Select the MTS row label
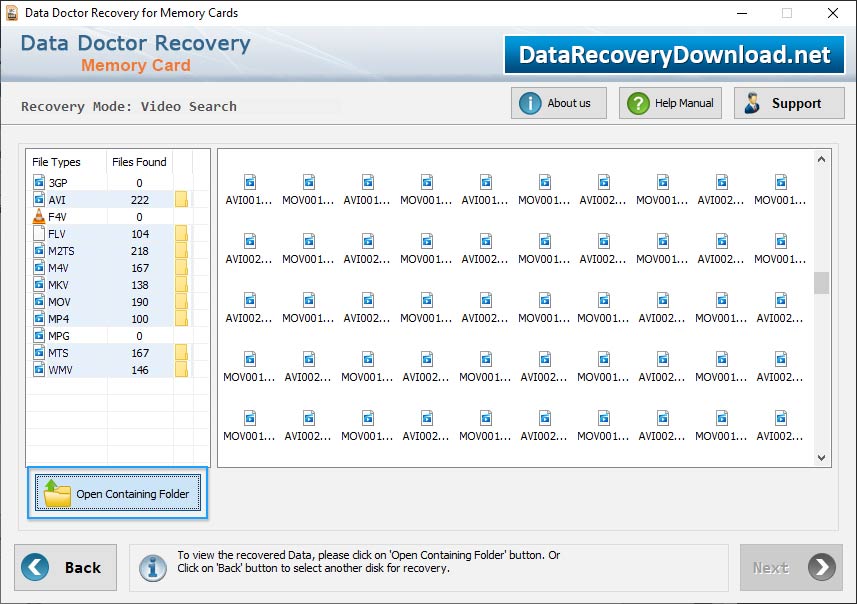 tap(58, 353)
